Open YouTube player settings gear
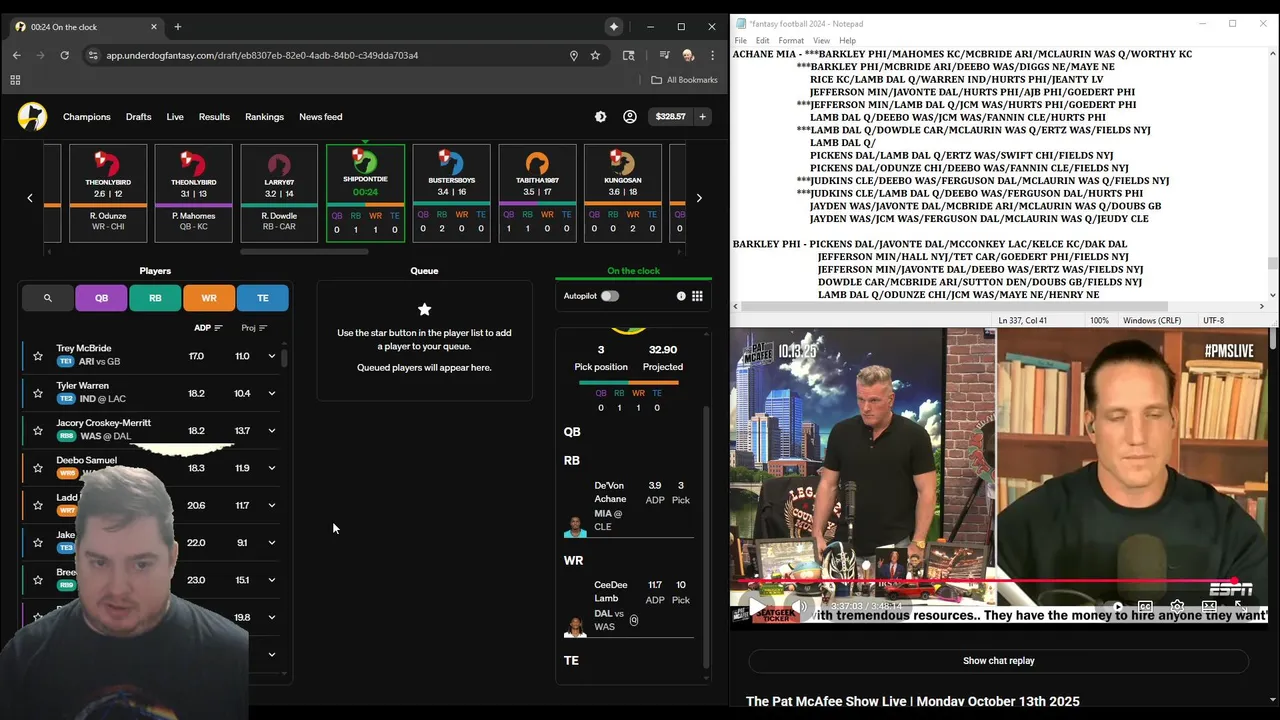The width and height of the screenshot is (1280, 720). click(x=1177, y=606)
